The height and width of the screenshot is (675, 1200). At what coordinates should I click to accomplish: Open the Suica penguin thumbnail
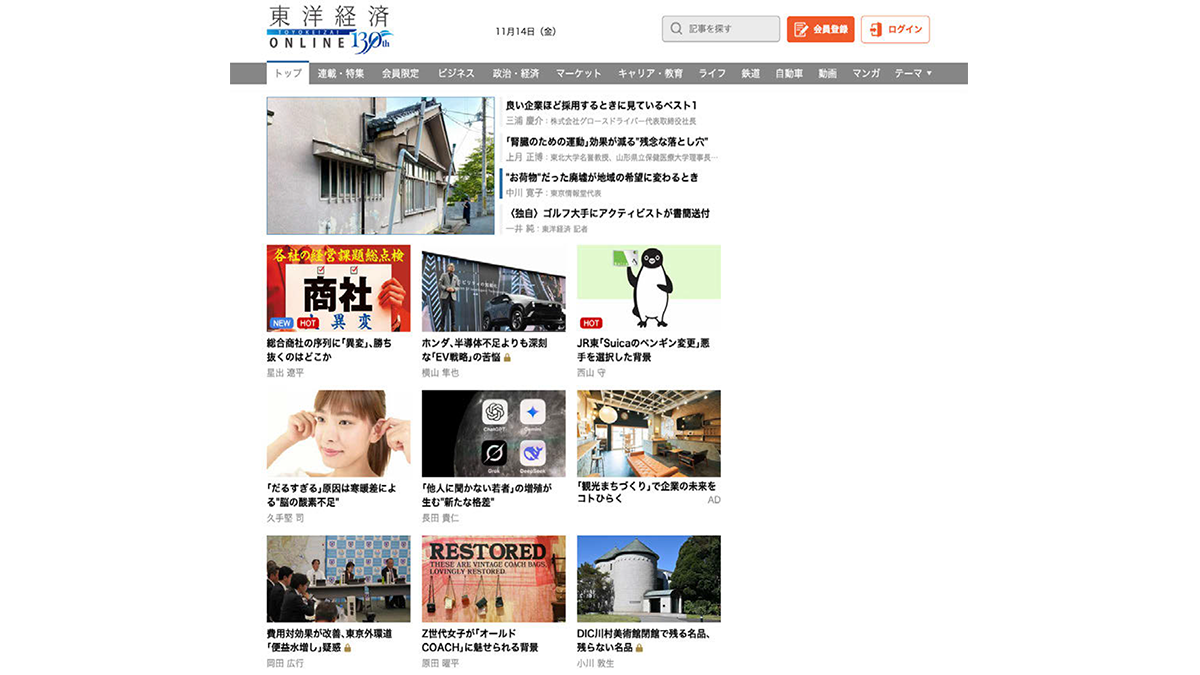pyautogui.click(x=649, y=288)
